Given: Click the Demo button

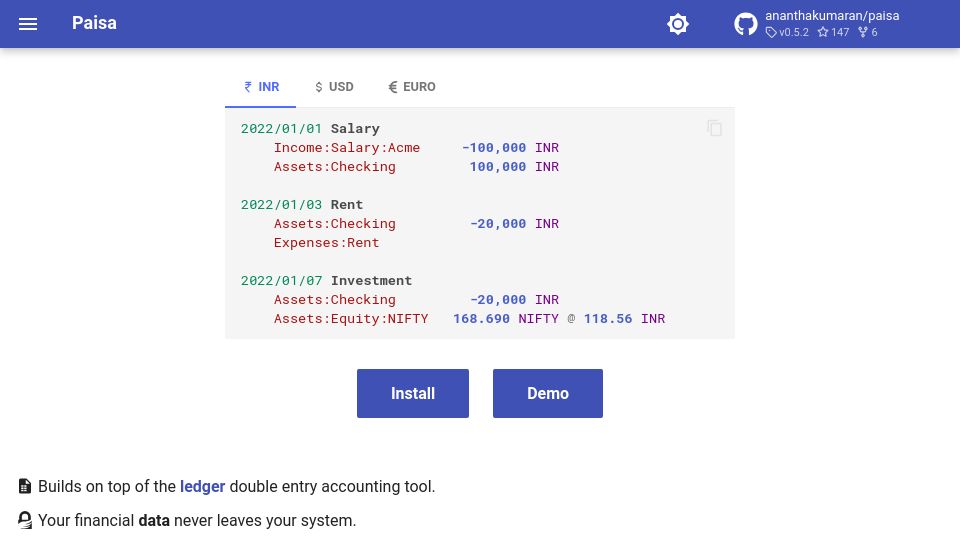Looking at the screenshot, I should click(547, 393).
